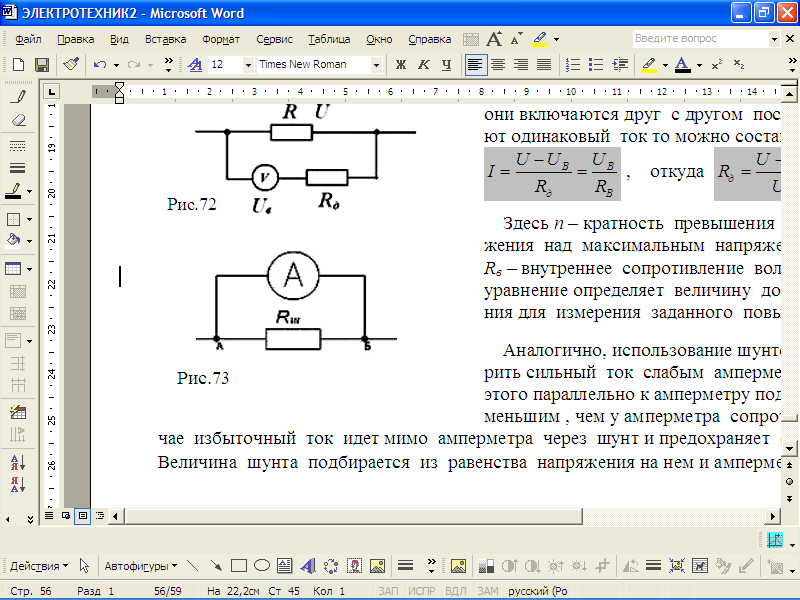Set left text alignment
The width and height of the screenshot is (800, 600).
(x=476, y=64)
